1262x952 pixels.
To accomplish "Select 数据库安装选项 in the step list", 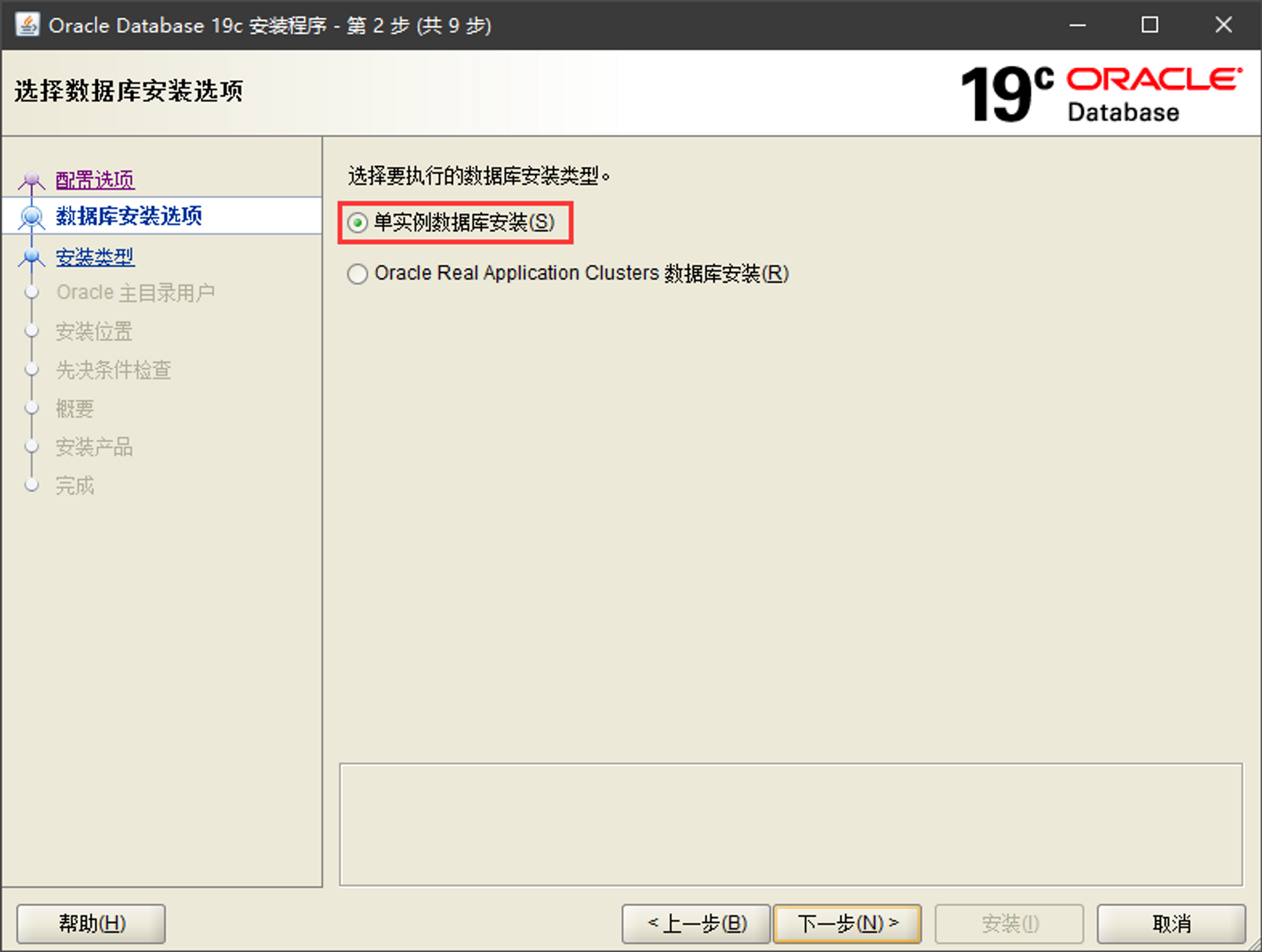I will click(x=129, y=216).
